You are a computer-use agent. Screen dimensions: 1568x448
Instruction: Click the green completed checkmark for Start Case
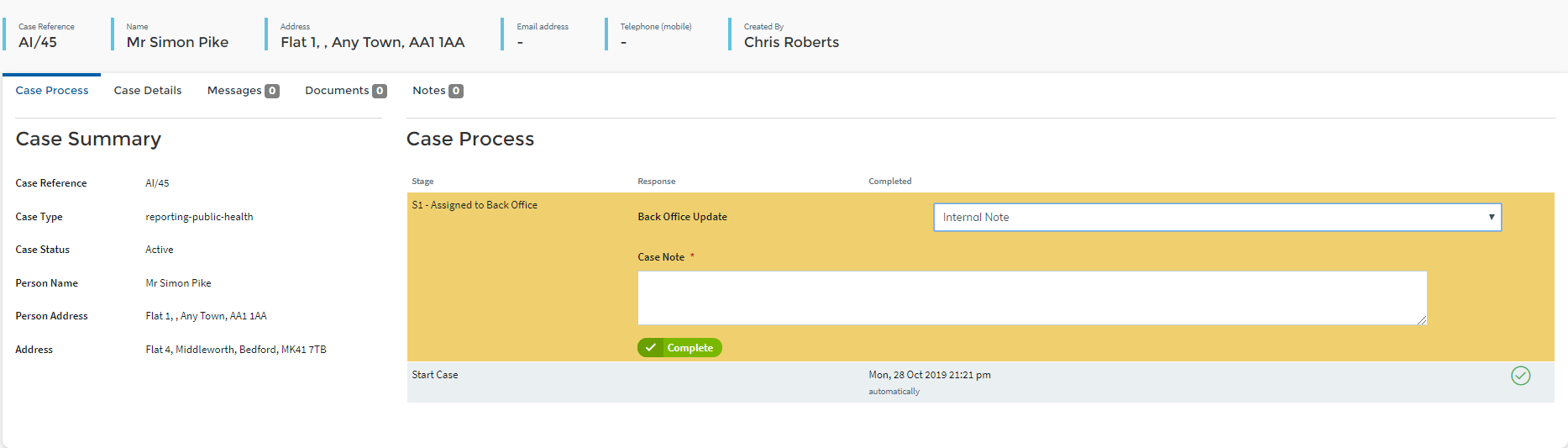(1520, 376)
